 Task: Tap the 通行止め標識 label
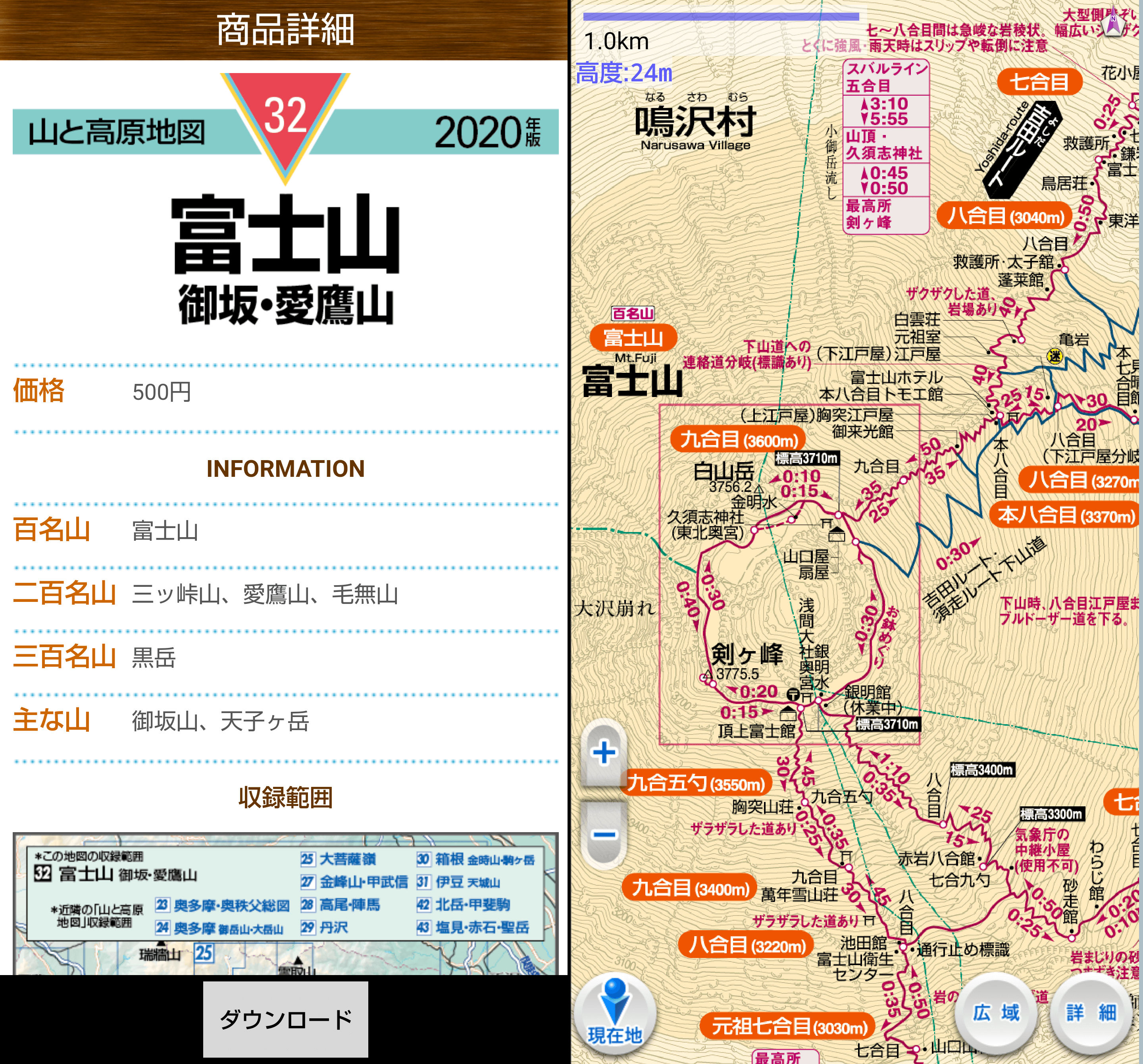pos(963,950)
